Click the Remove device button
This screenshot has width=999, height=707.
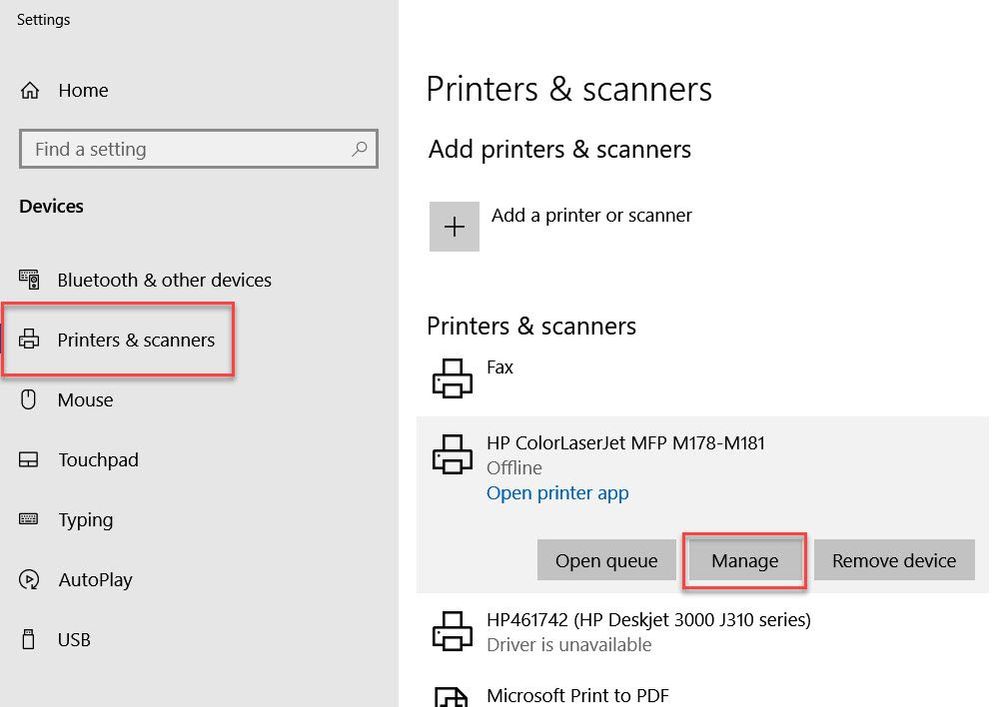click(894, 560)
